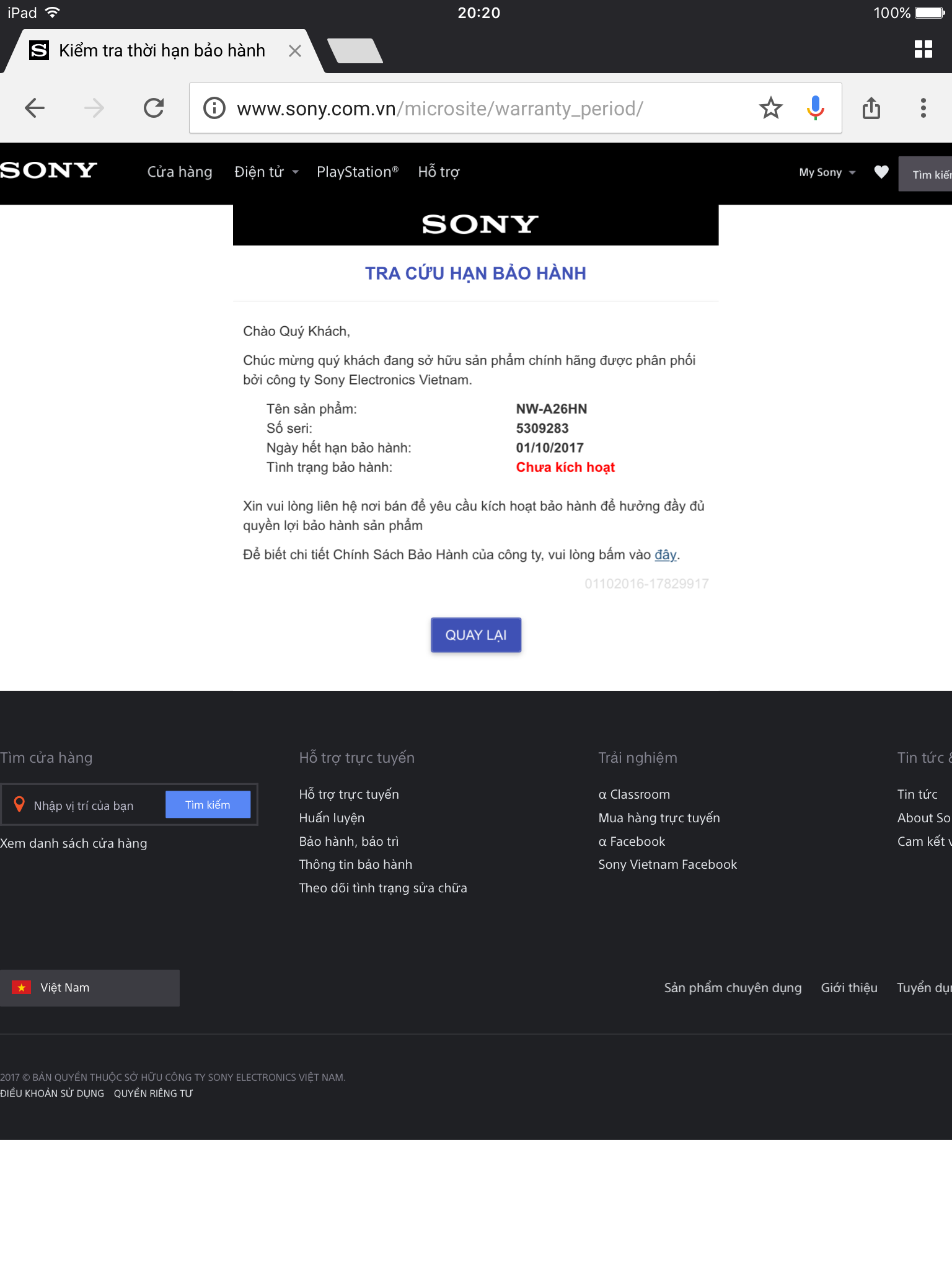952x1270 pixels.
Task: Open Hỗ trợ trực tuyến footer link
Action: pos(349,794)
